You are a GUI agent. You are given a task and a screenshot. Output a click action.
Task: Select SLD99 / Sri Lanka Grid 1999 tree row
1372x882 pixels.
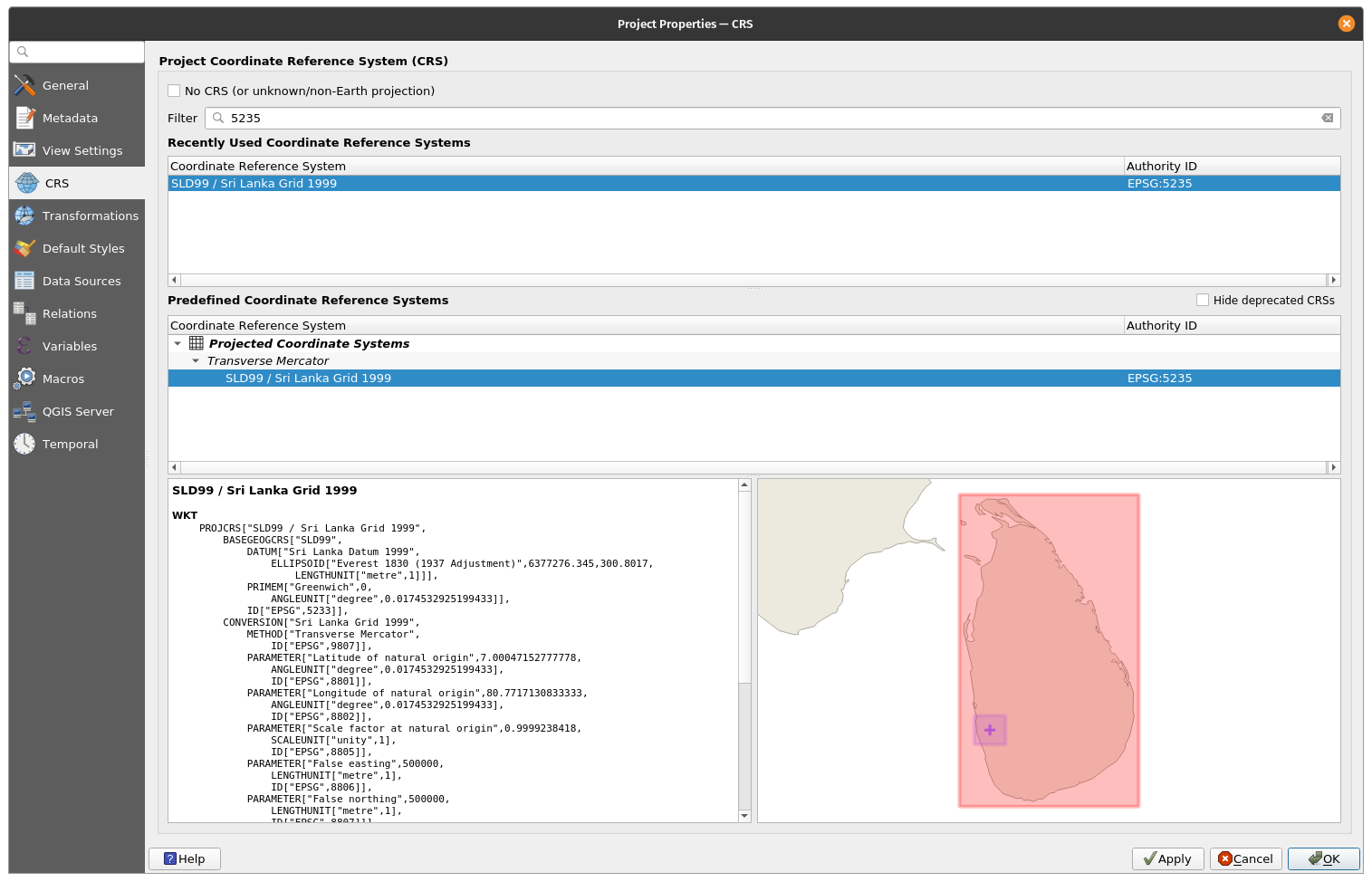click(x=754, y=379)
